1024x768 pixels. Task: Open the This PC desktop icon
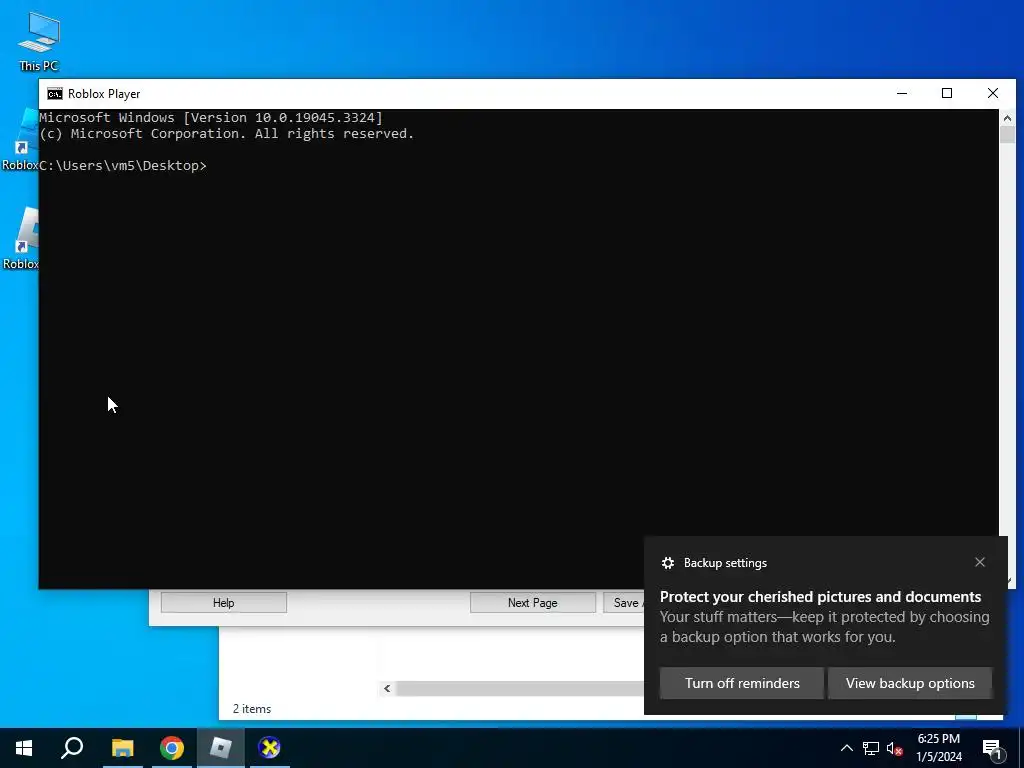click(39, 40)
